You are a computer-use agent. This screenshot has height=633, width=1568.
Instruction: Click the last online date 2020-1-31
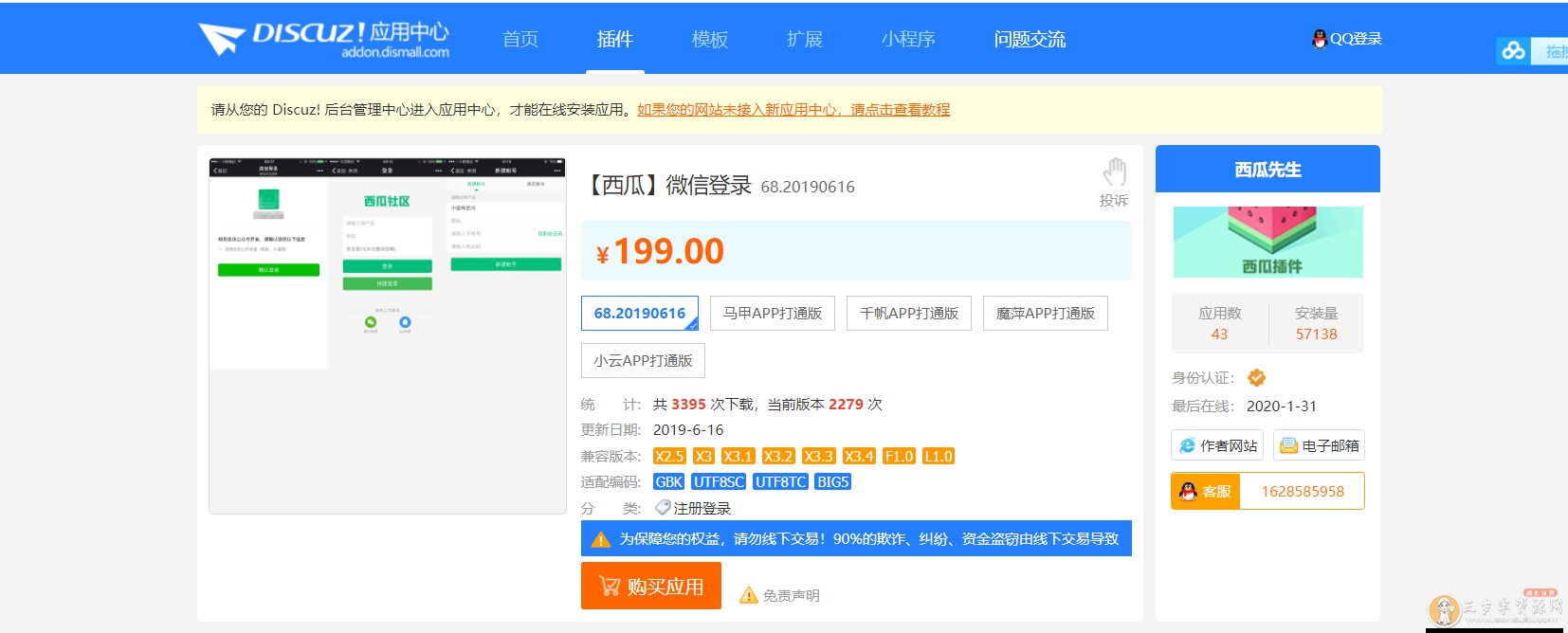[x=1282, y=406]
